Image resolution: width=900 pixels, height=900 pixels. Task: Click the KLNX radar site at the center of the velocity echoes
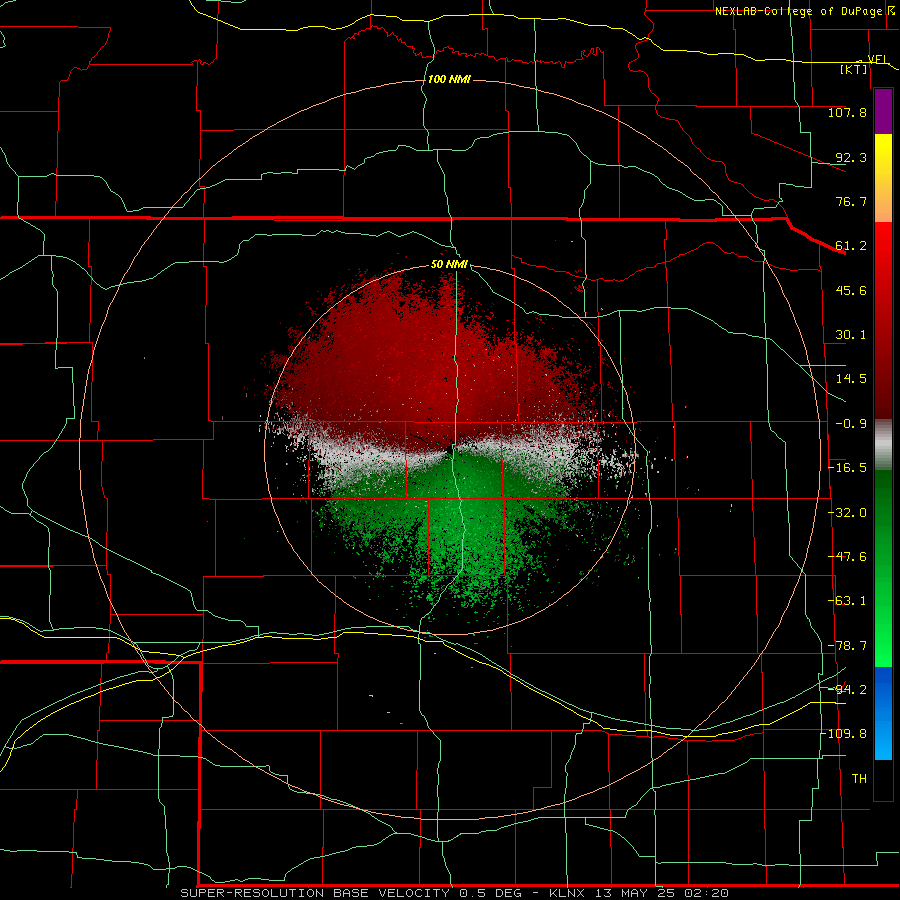coord(449,451)
